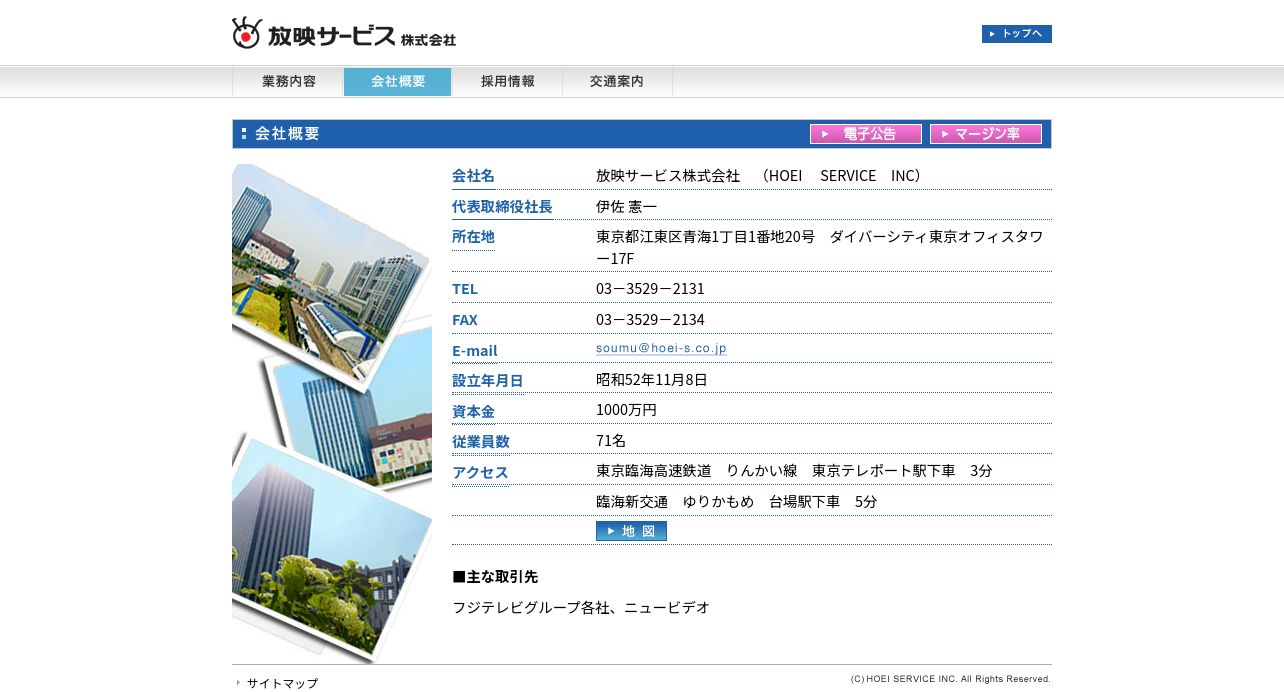Click the 会社概要 section header title

(287, 134)
